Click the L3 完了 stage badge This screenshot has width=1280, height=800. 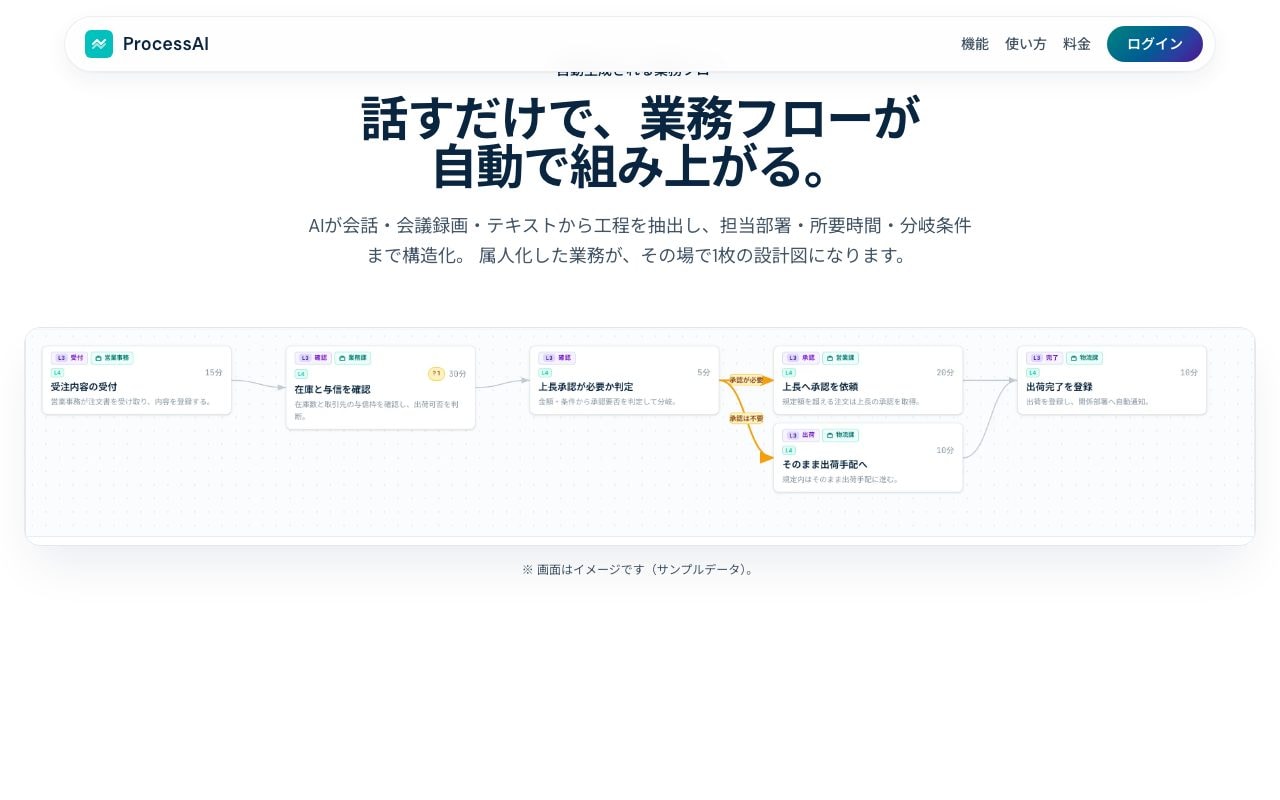coord(1045,357)
